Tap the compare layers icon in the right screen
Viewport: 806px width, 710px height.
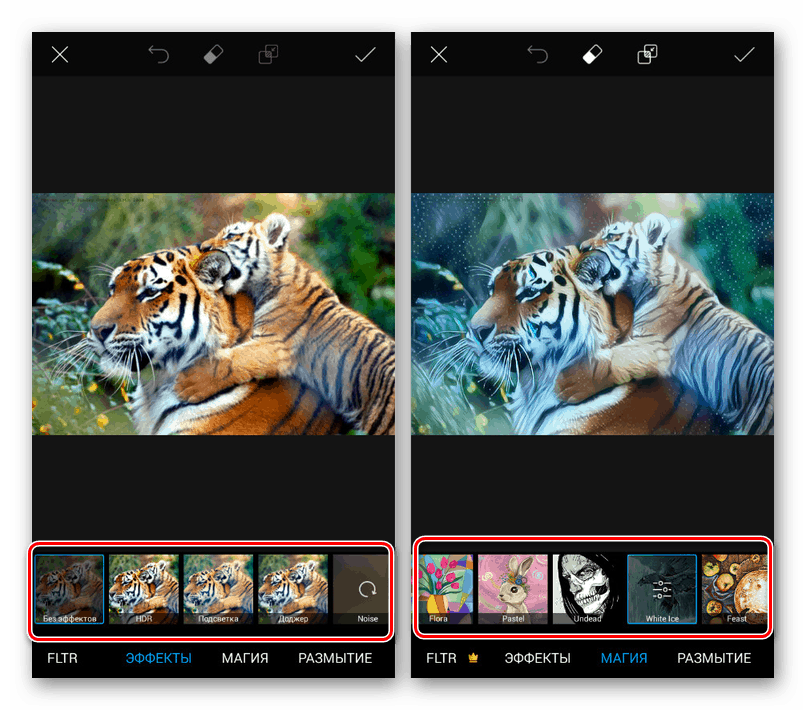[x=647, y=54]
